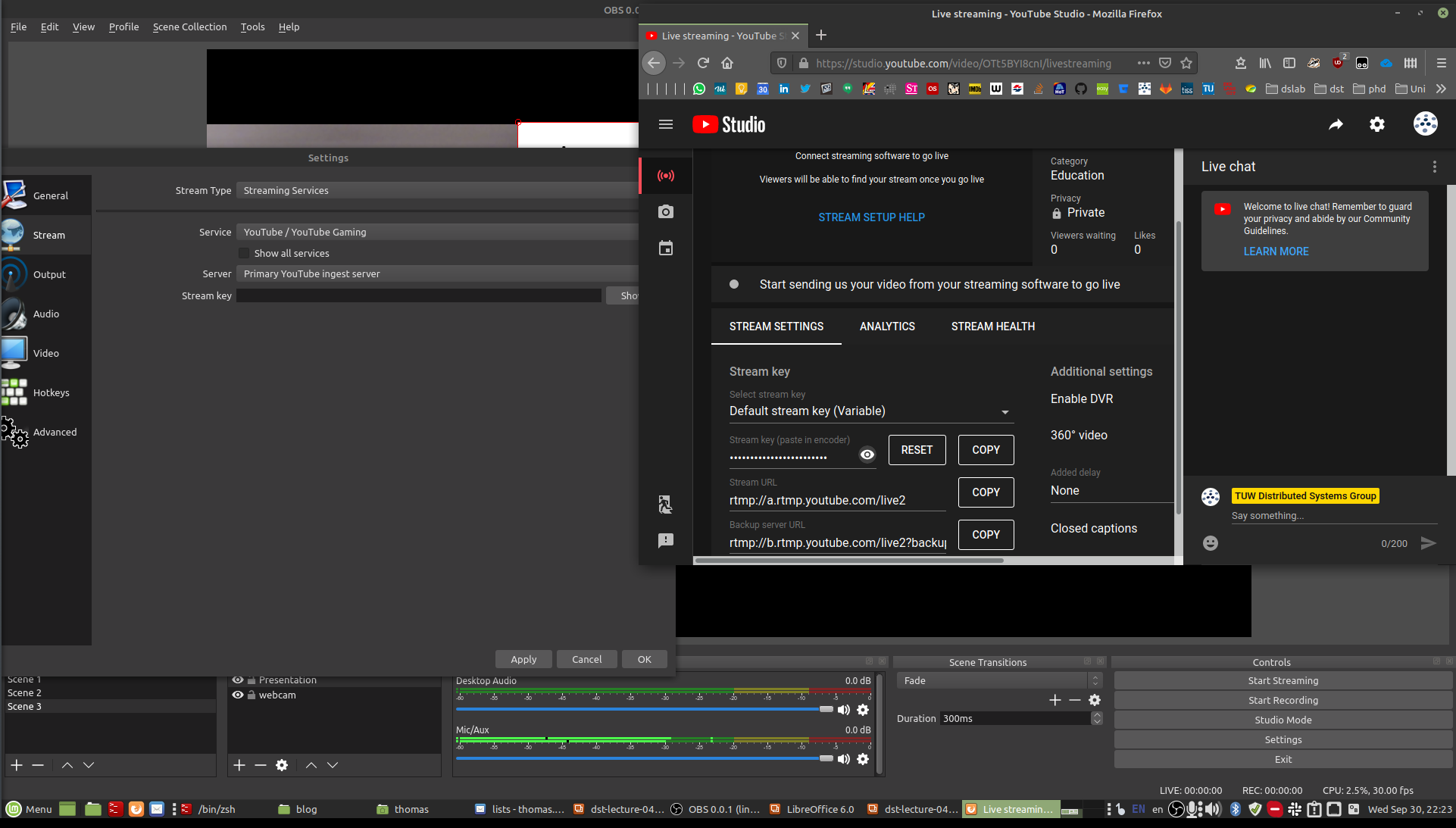Mute Mic/Aux speaker icon
The height and width of the screenshot is (828, 1456).
point(844,759)
